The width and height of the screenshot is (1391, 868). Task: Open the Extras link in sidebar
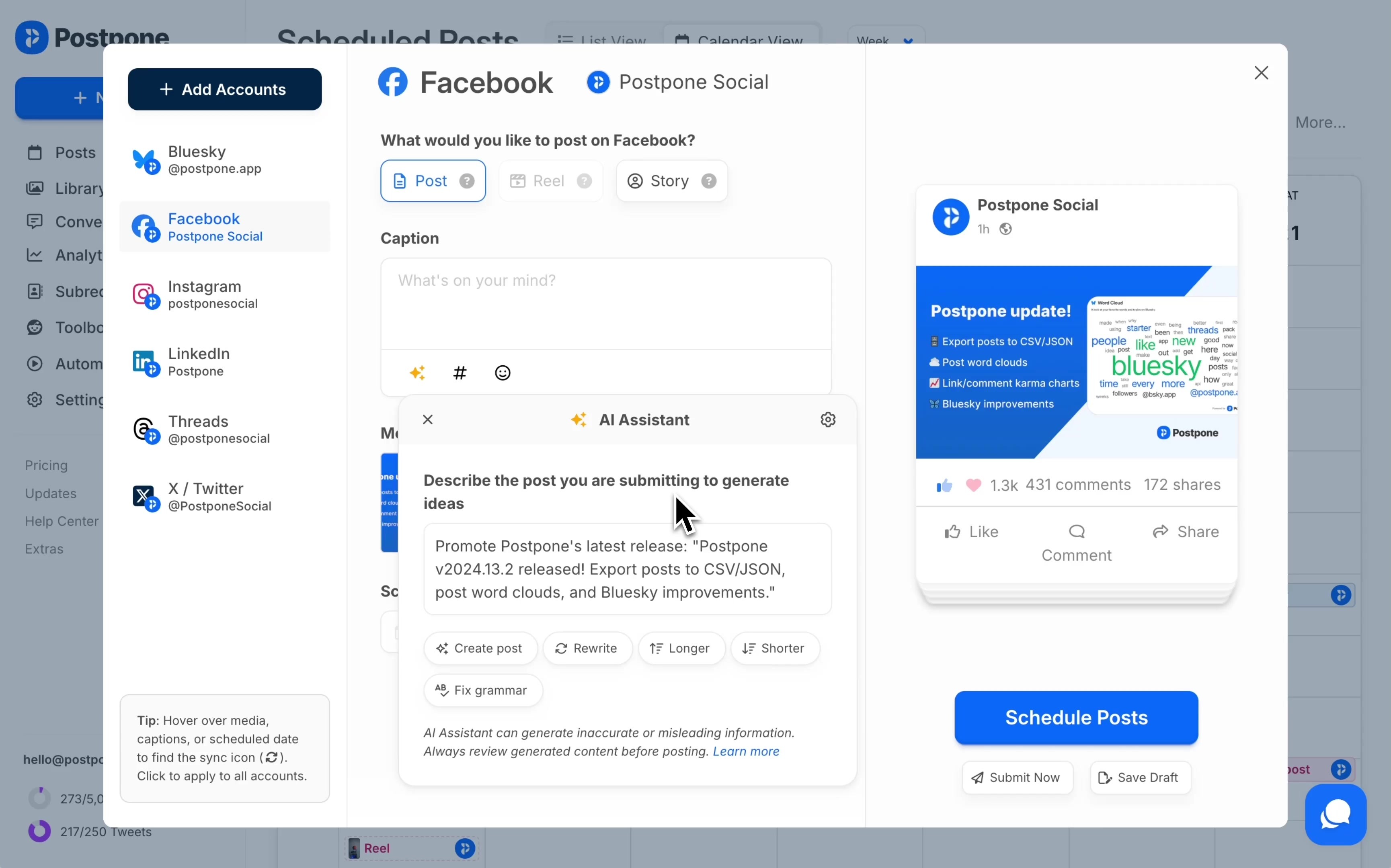[x=44, y=549]
